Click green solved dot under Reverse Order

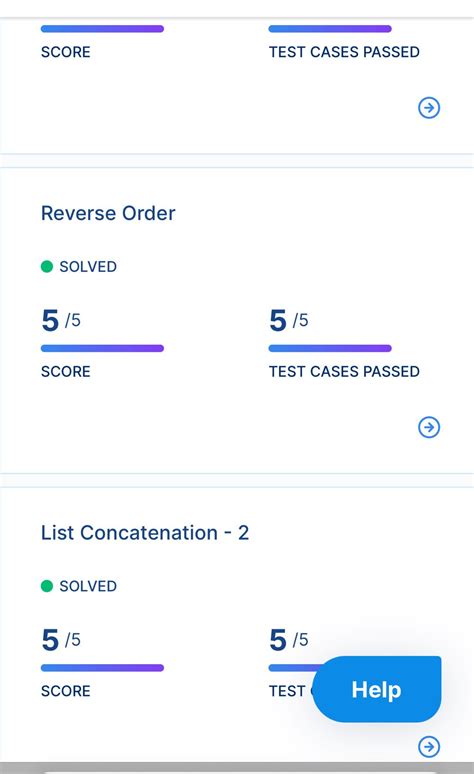[47, 267]
